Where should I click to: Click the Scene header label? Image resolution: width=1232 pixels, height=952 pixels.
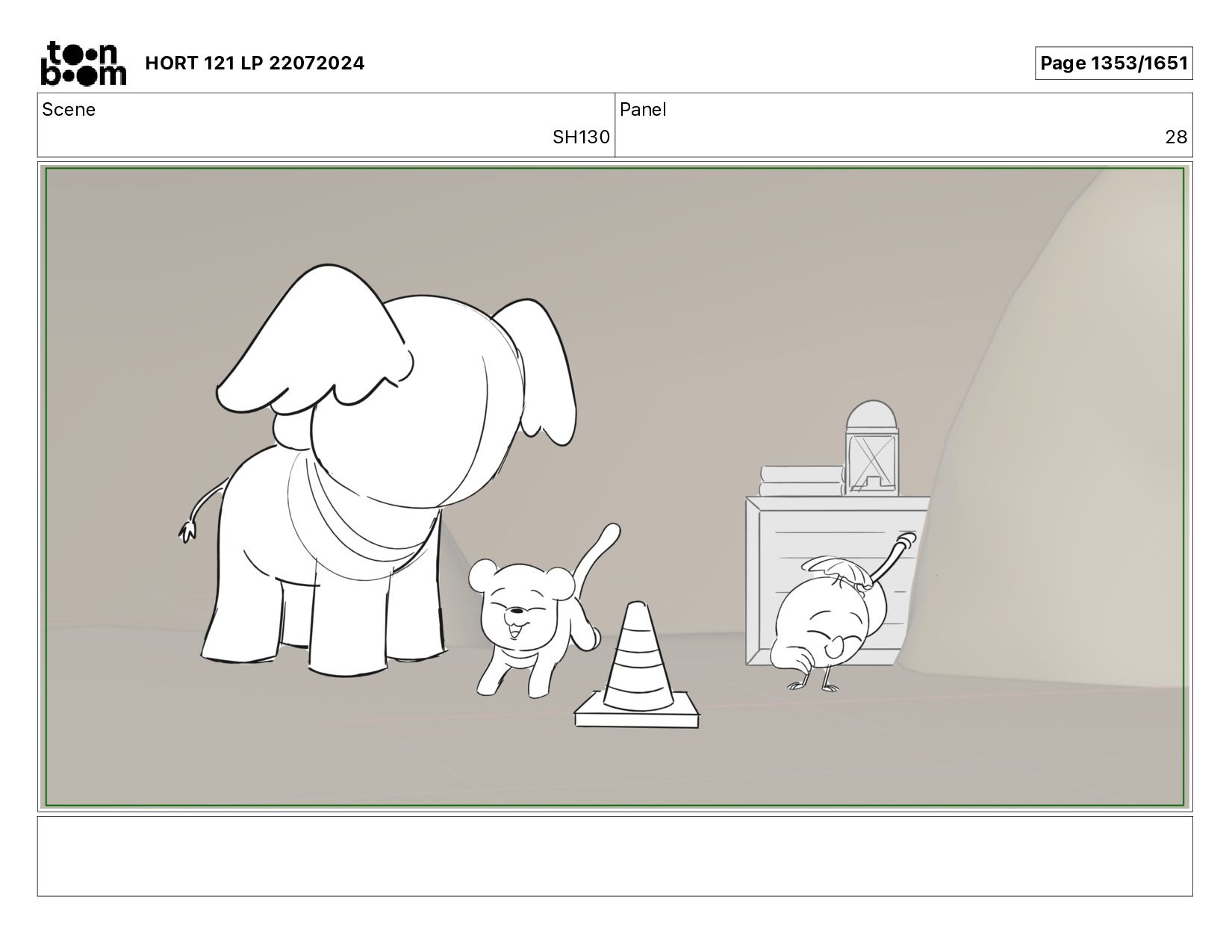69,110
